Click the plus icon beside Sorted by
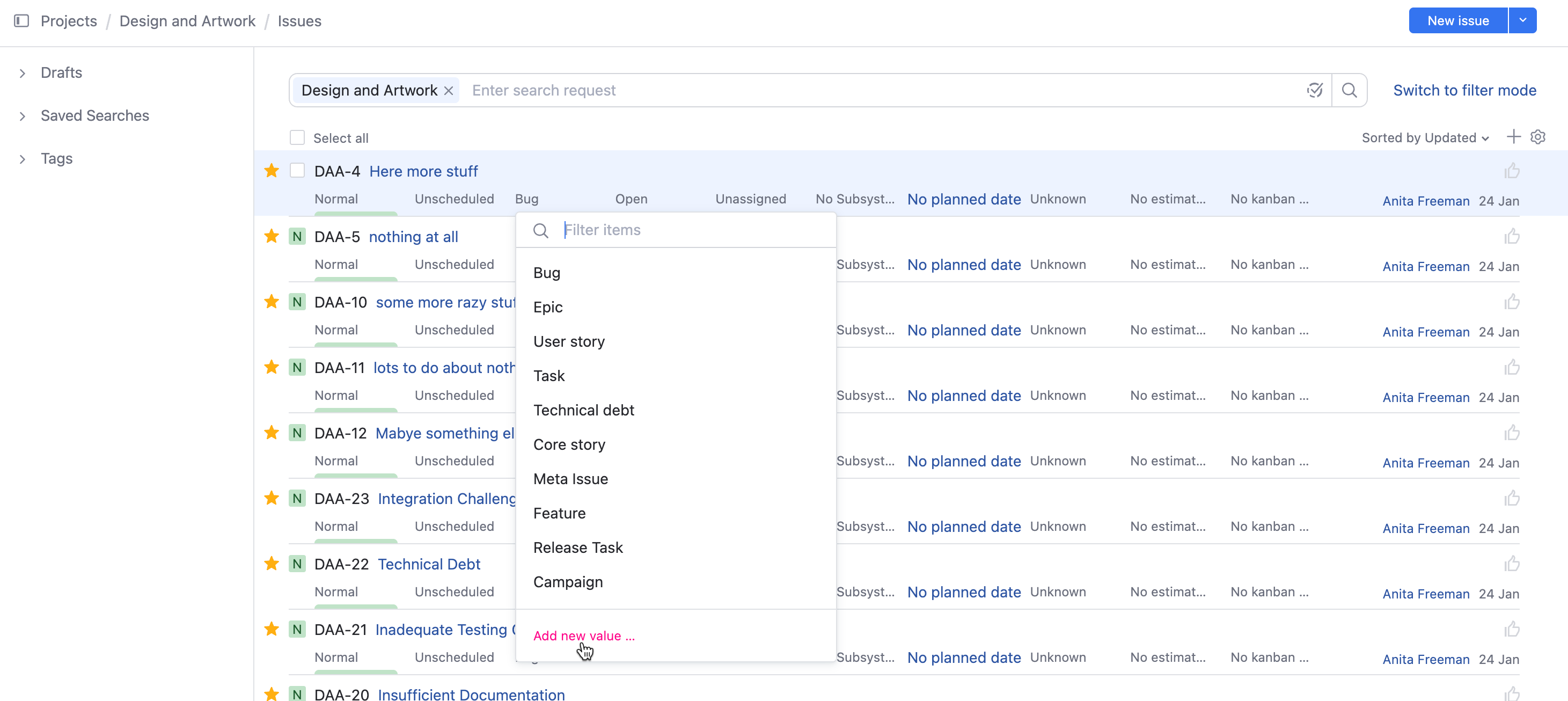 click(x=1513, y=137)
